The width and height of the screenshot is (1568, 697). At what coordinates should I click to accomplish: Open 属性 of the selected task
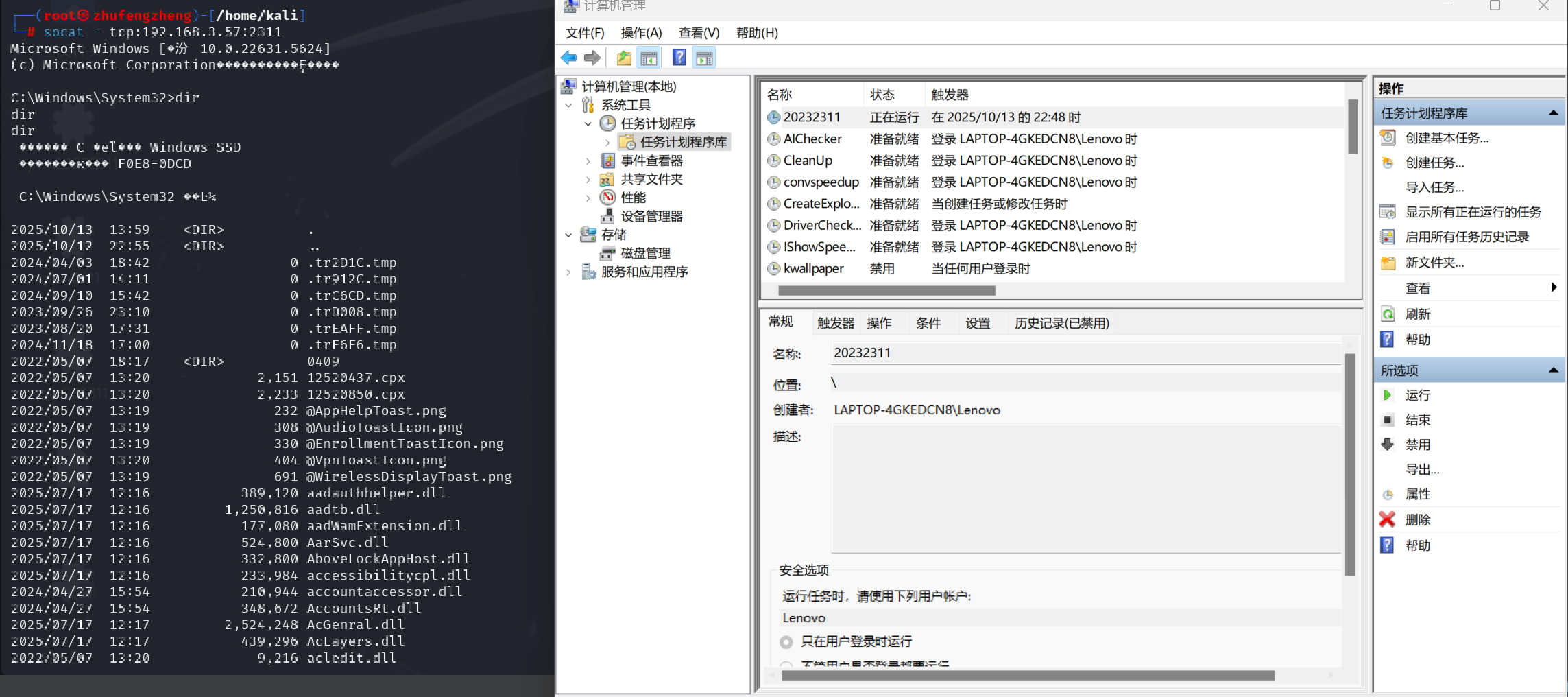[x=1417, y=494]
